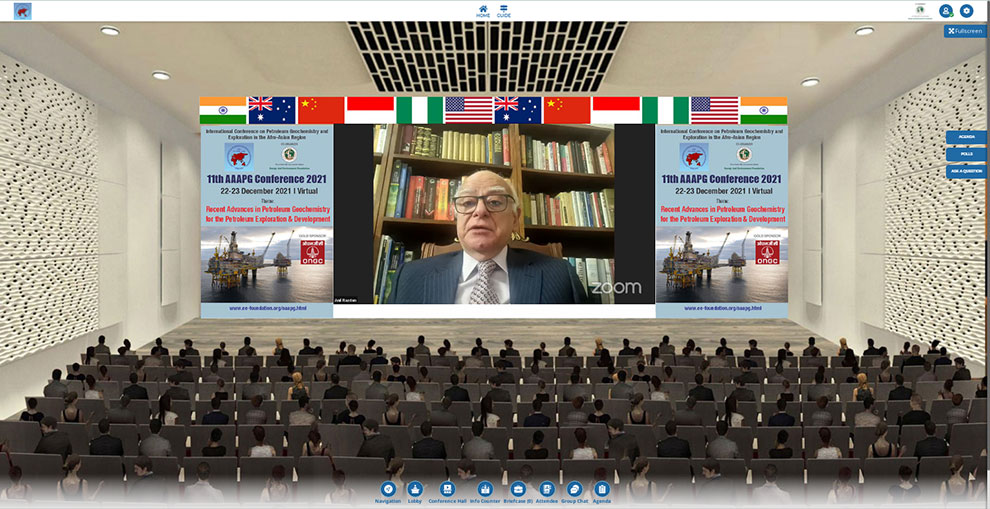Click the HOME icon in top bar
The height and width of the screenshot is (509, 990).
(483, 11)
